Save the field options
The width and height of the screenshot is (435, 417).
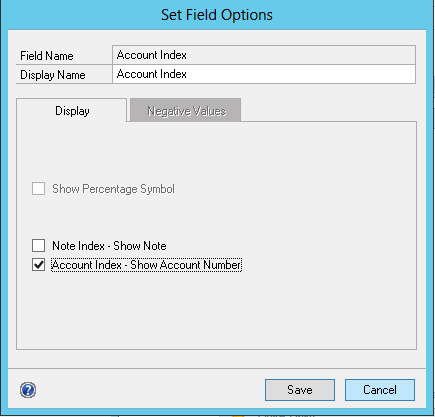(300, 390)
